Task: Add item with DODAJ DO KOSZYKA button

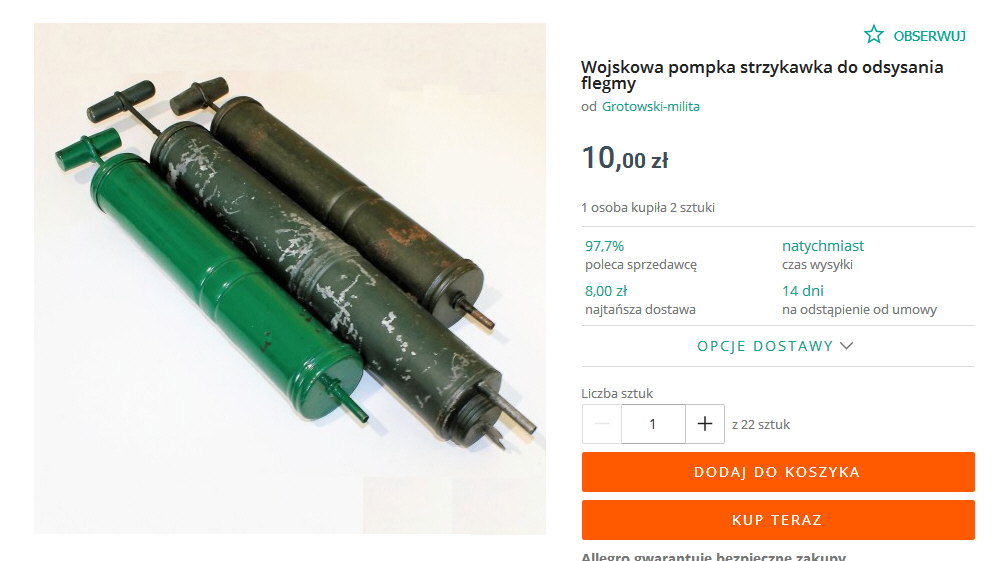Action: [778, 472]
